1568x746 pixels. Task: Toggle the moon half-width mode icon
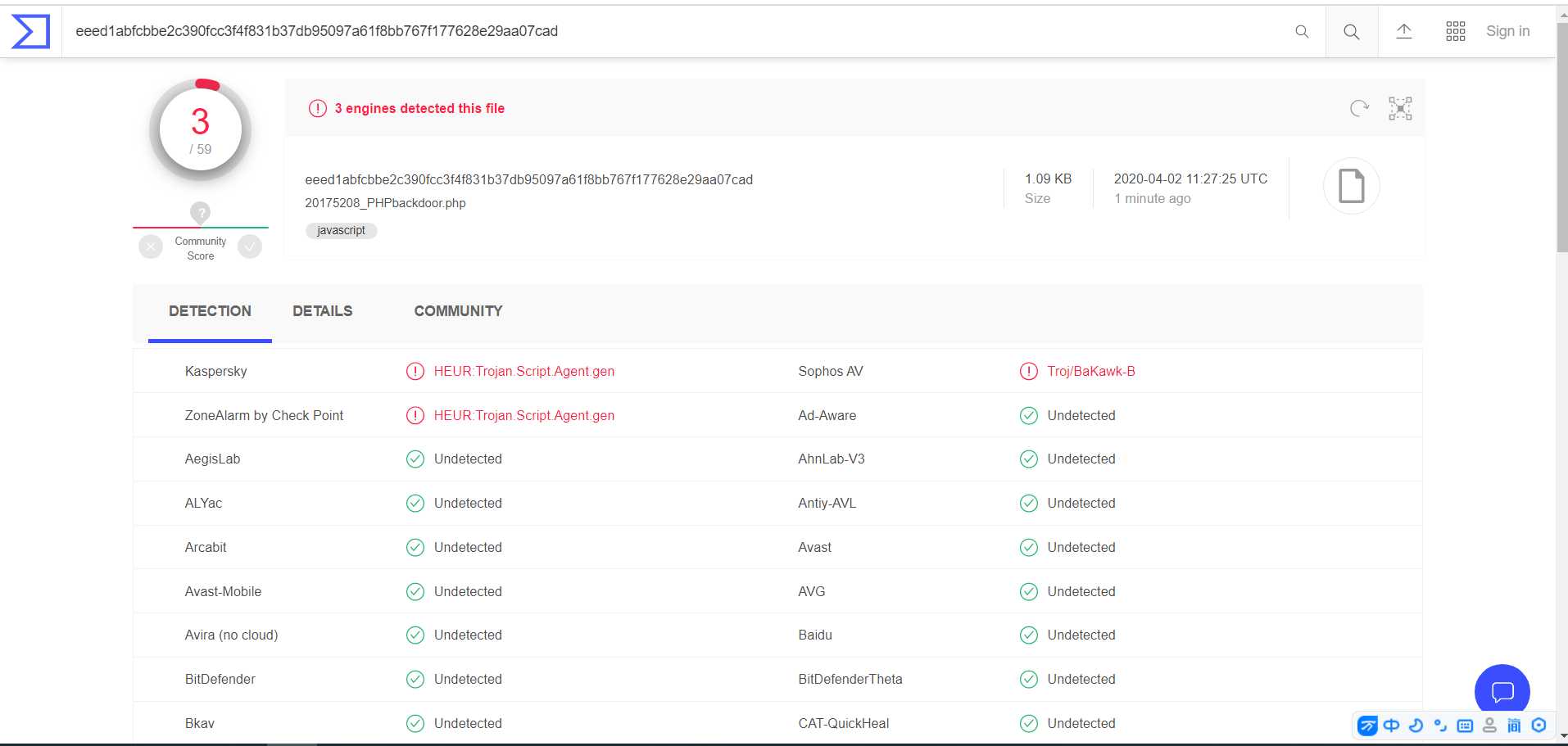tap(1416, 726)
